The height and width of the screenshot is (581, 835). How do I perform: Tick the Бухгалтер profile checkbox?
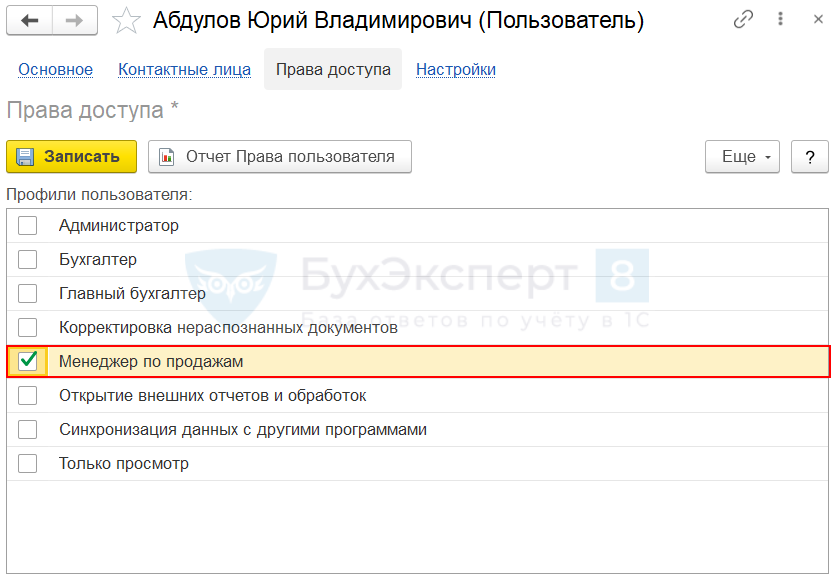(28, 260)
